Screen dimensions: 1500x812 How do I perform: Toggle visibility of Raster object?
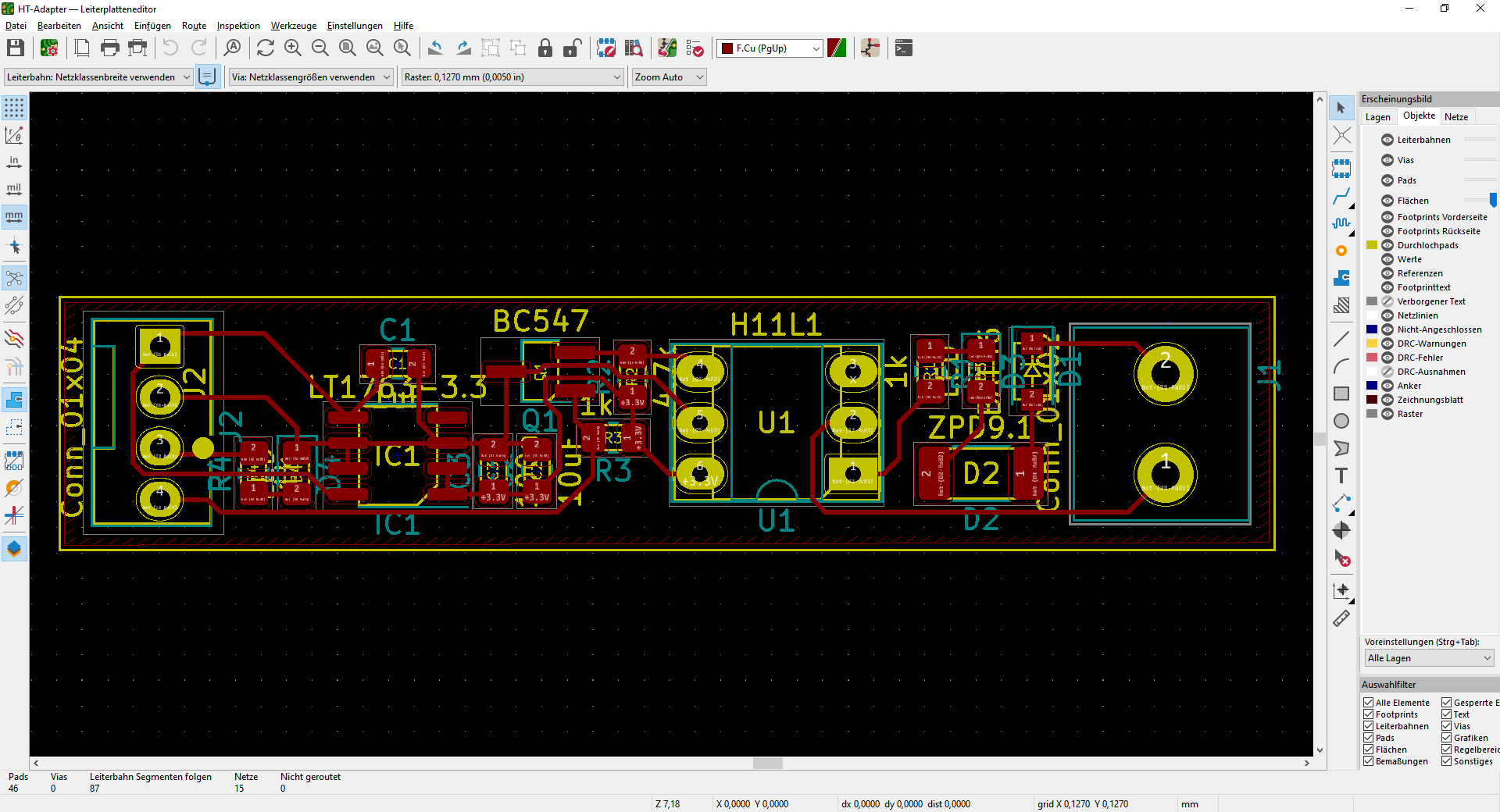click(x=1387, y=414)
